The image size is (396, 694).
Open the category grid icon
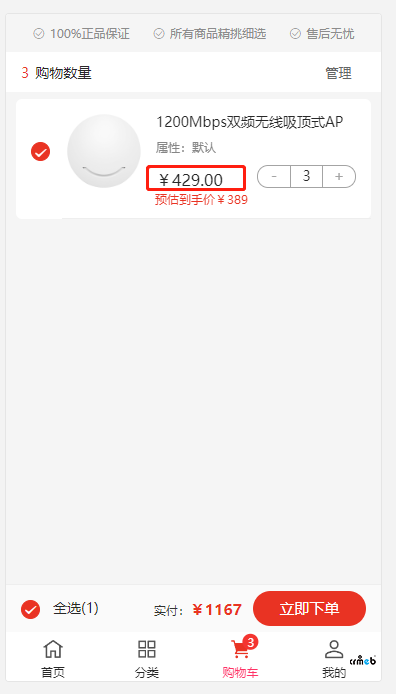146,649
